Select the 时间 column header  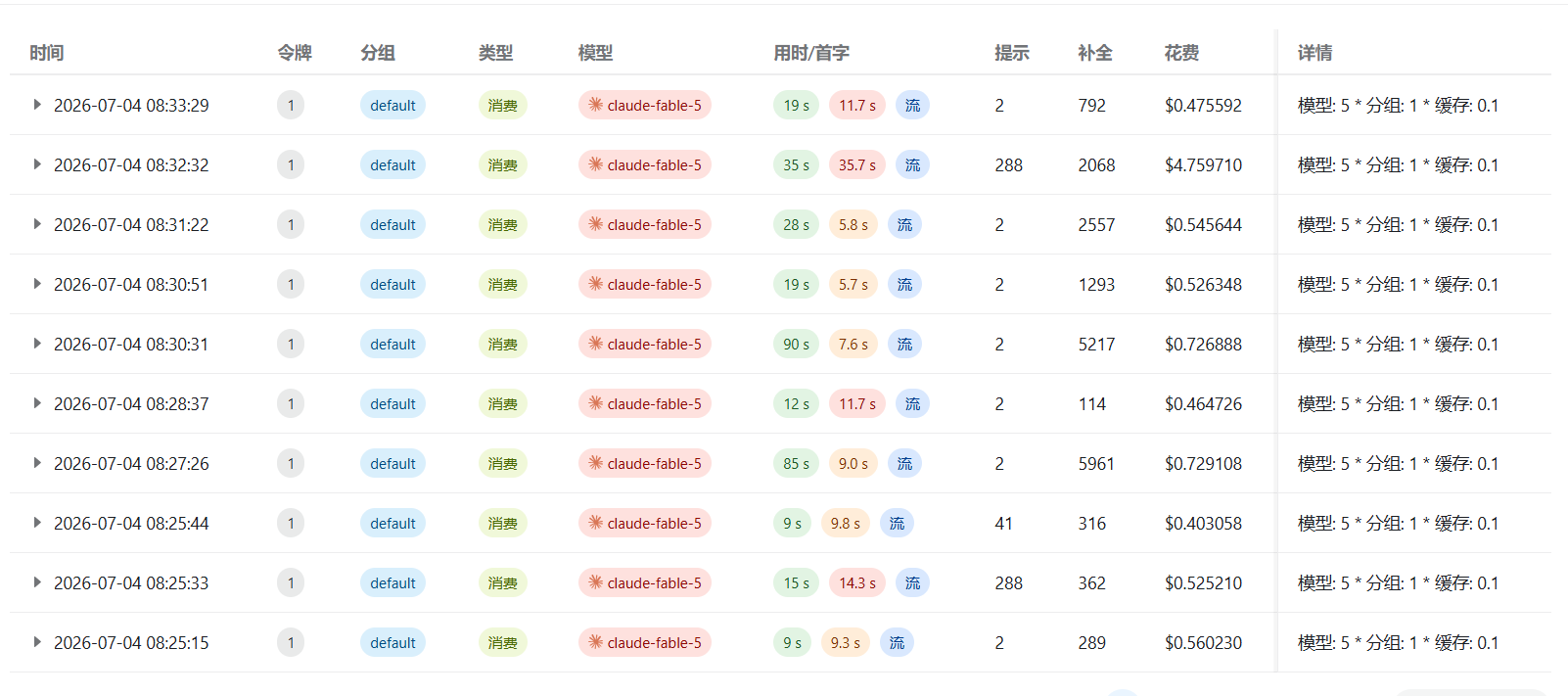pos(47,53)
